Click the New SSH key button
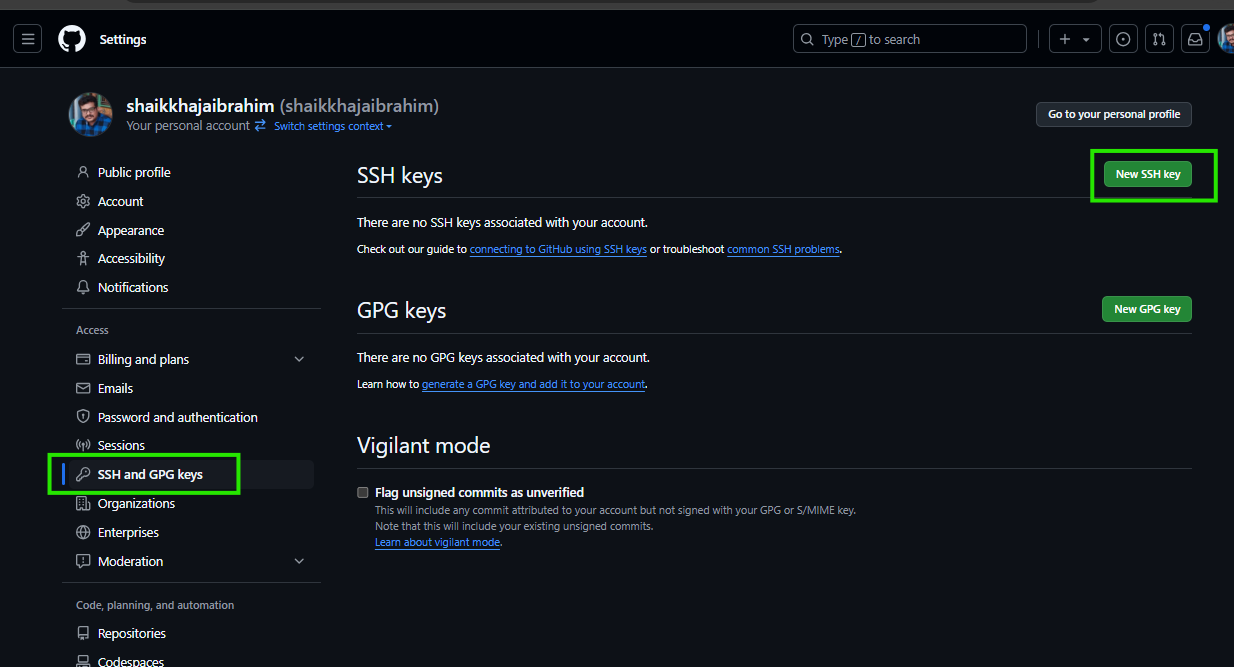 (x=1147, y=174)
